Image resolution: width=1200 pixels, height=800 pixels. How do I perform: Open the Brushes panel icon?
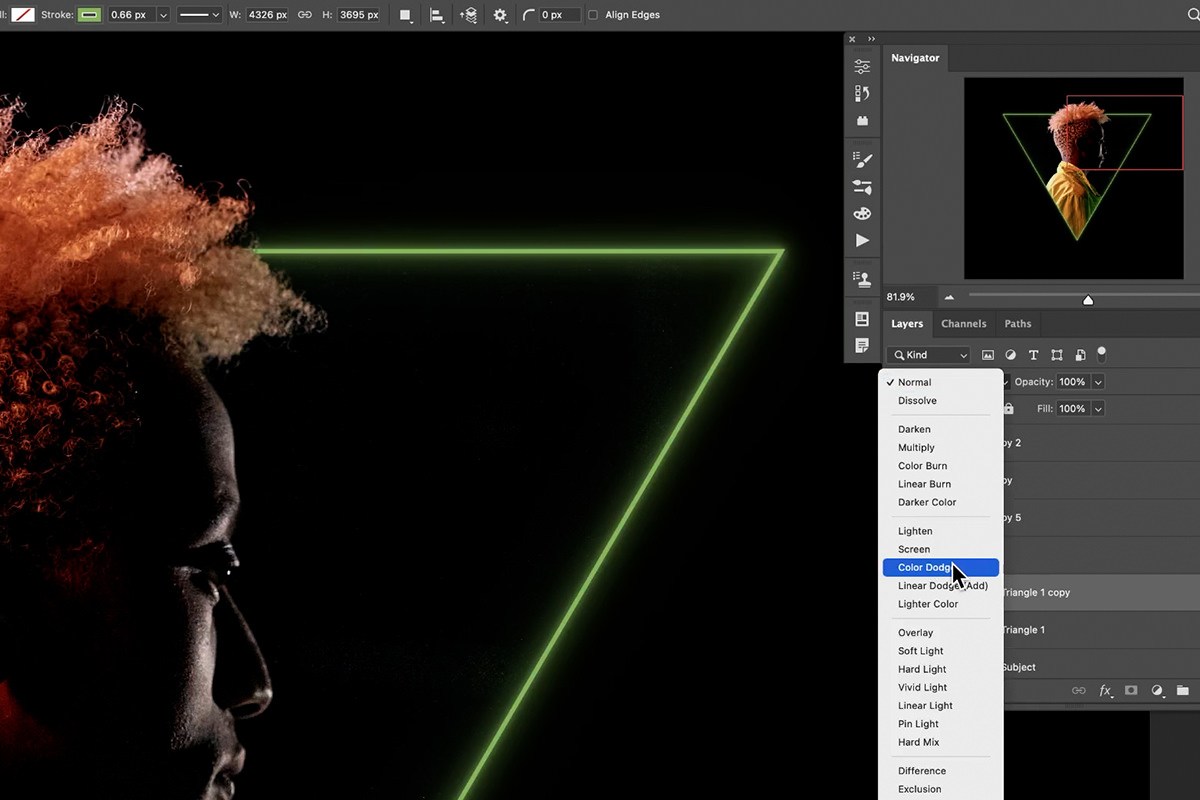(x=862, y=159)
